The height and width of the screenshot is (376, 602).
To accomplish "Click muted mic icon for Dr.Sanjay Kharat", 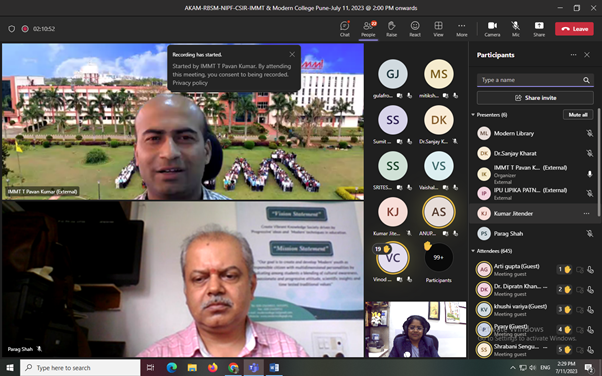I will (x=590, y=153).
